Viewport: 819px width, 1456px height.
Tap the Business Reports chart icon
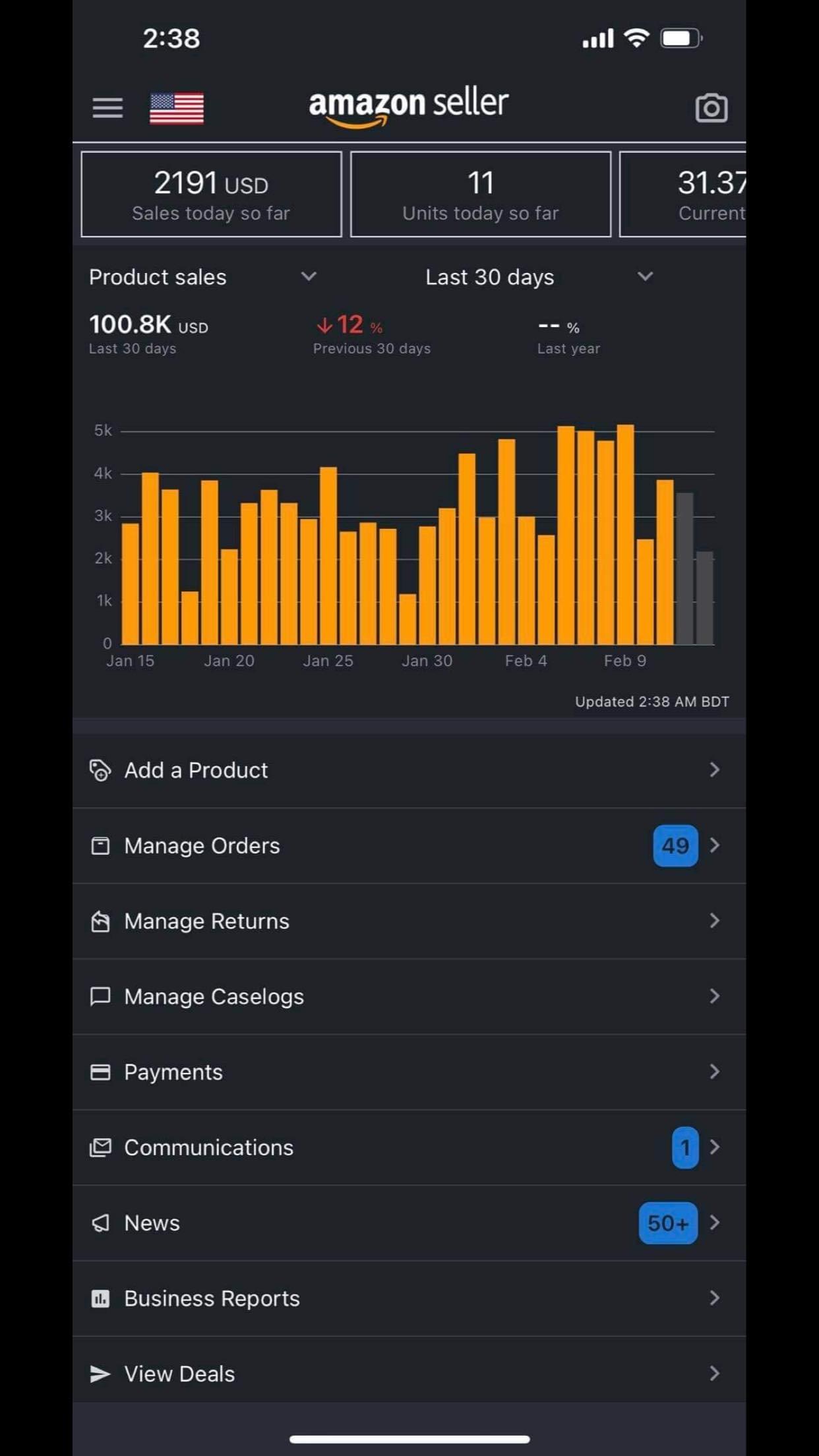point(100,1298)
